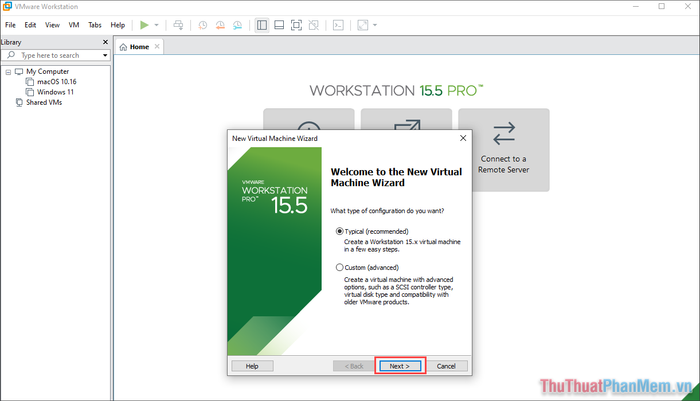The image size is (700, 401).
Task: Click the Connect to a Remote Server card
Action: [504, 150]
